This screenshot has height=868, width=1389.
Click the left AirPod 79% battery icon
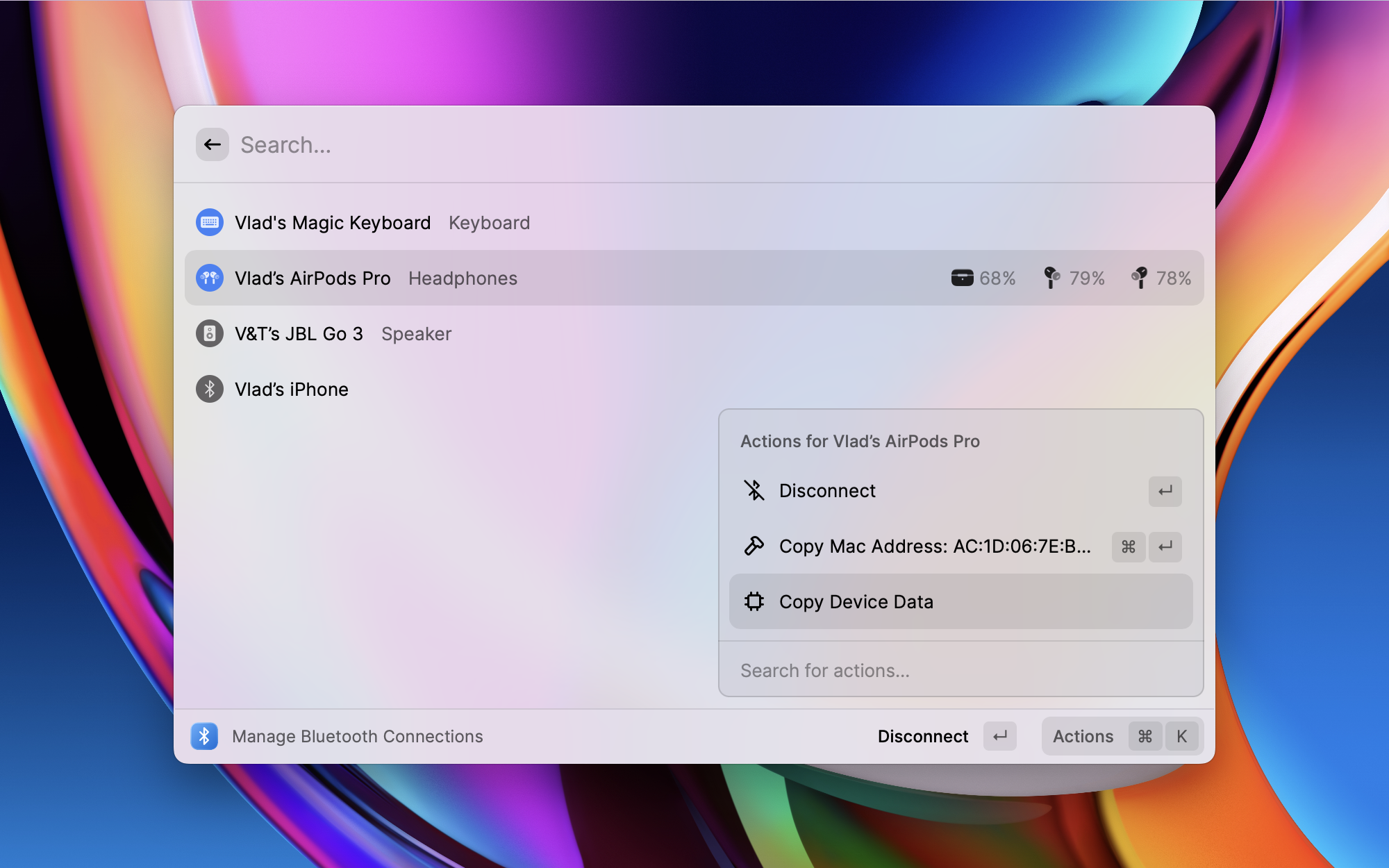click(1051, 278)
